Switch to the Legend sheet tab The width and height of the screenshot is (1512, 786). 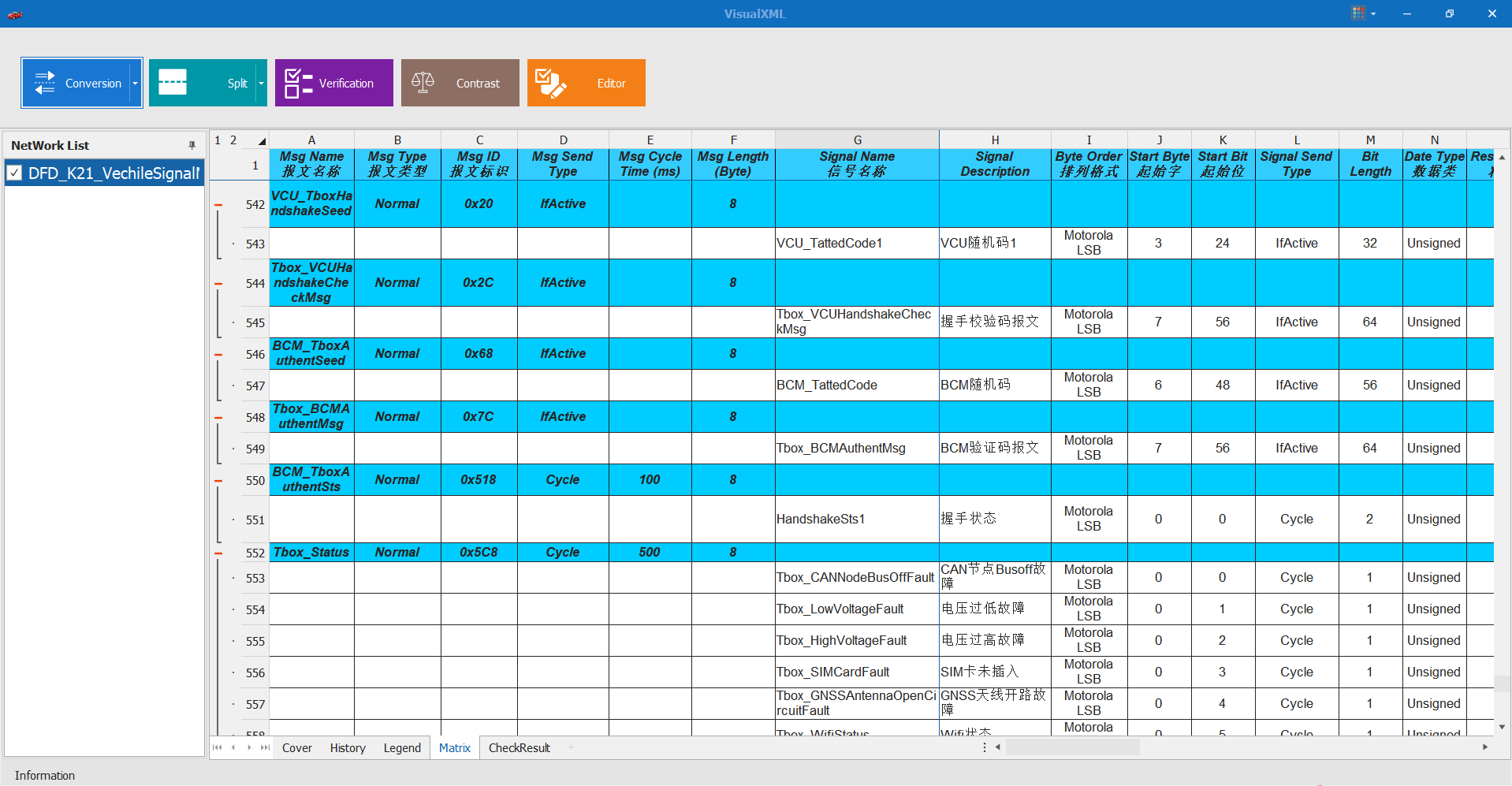coord(402,747)
